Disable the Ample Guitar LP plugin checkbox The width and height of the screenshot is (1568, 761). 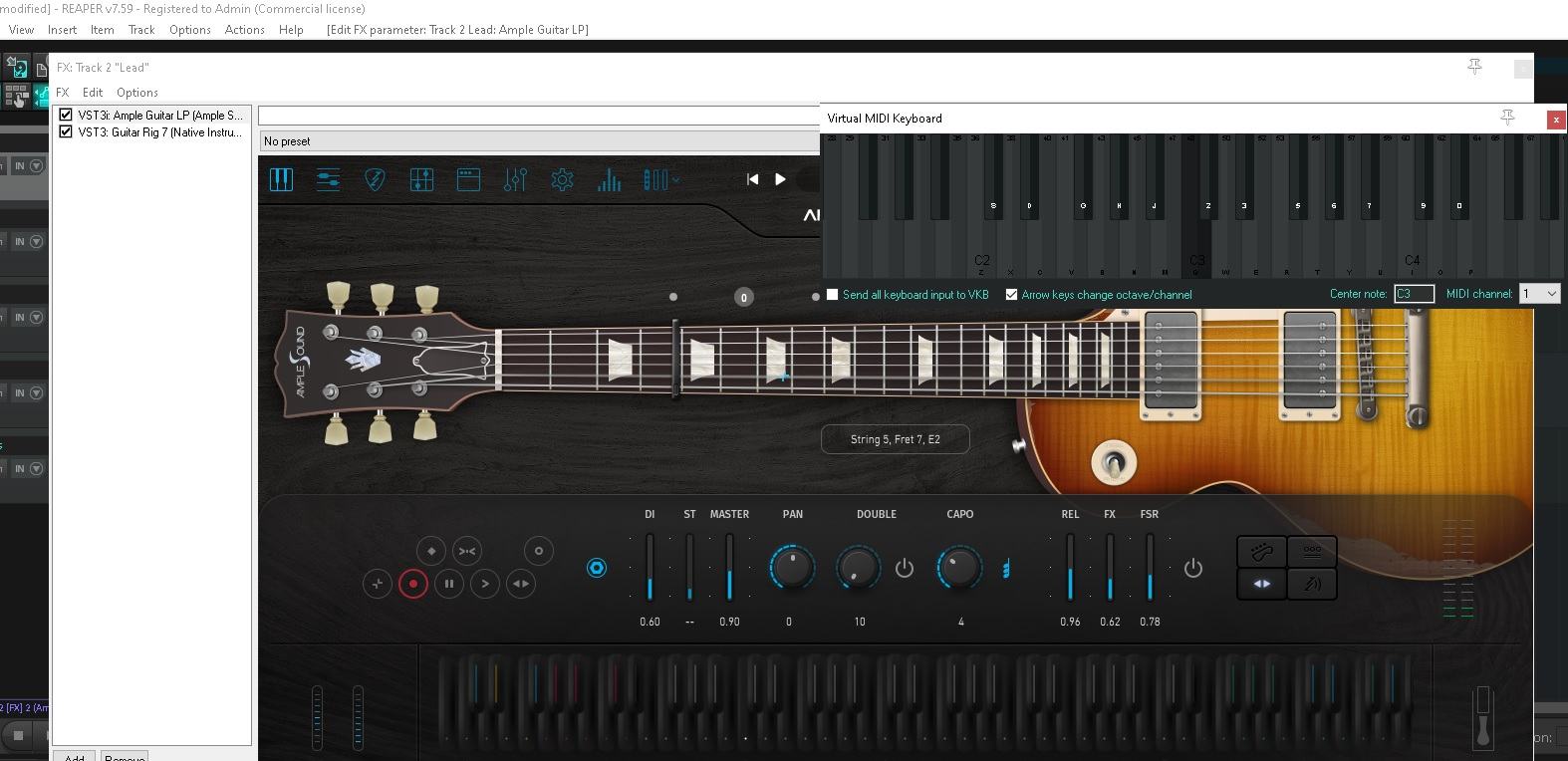tap(66, 115)
